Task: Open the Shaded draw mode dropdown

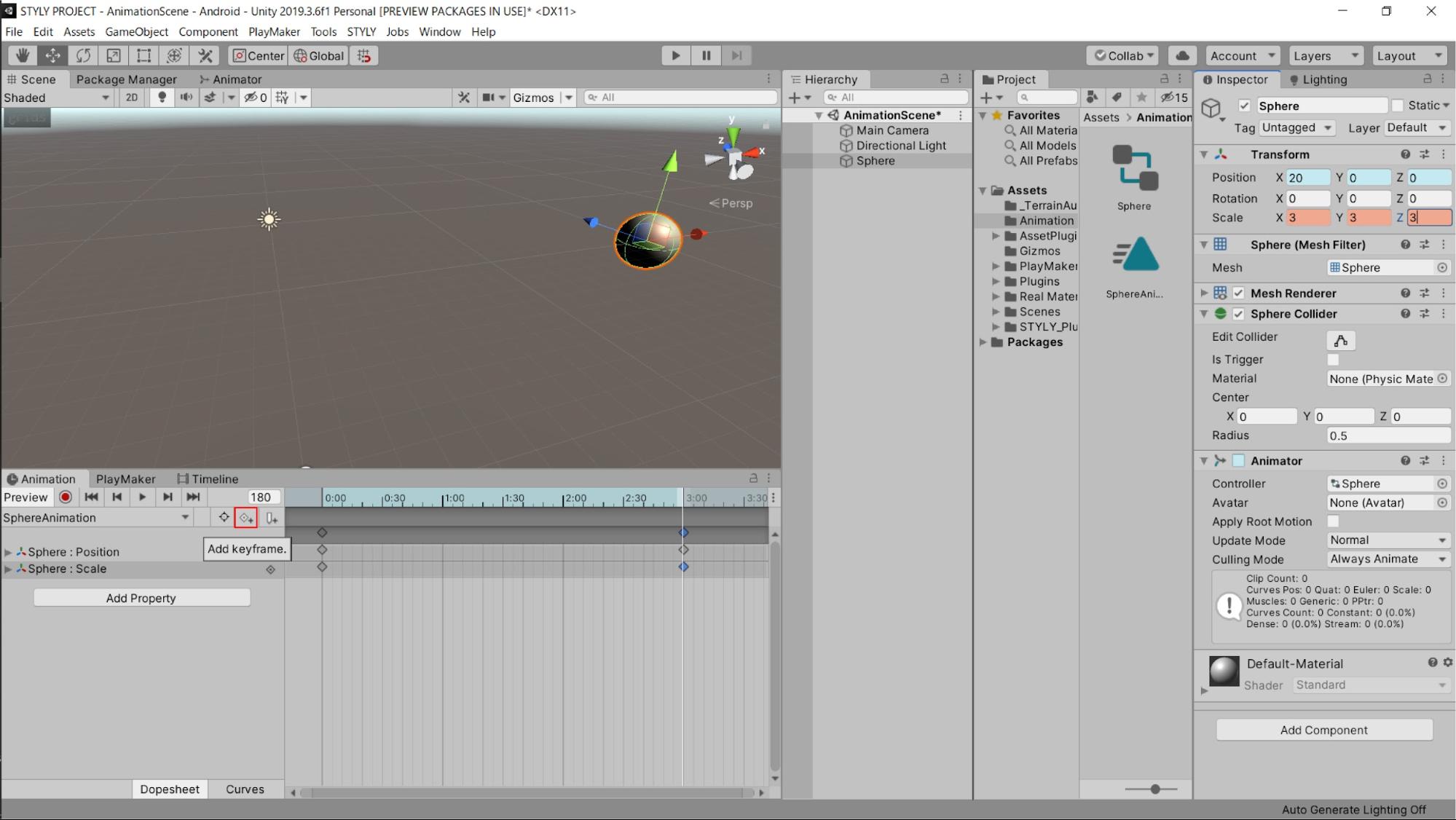Action: point(57,98)
